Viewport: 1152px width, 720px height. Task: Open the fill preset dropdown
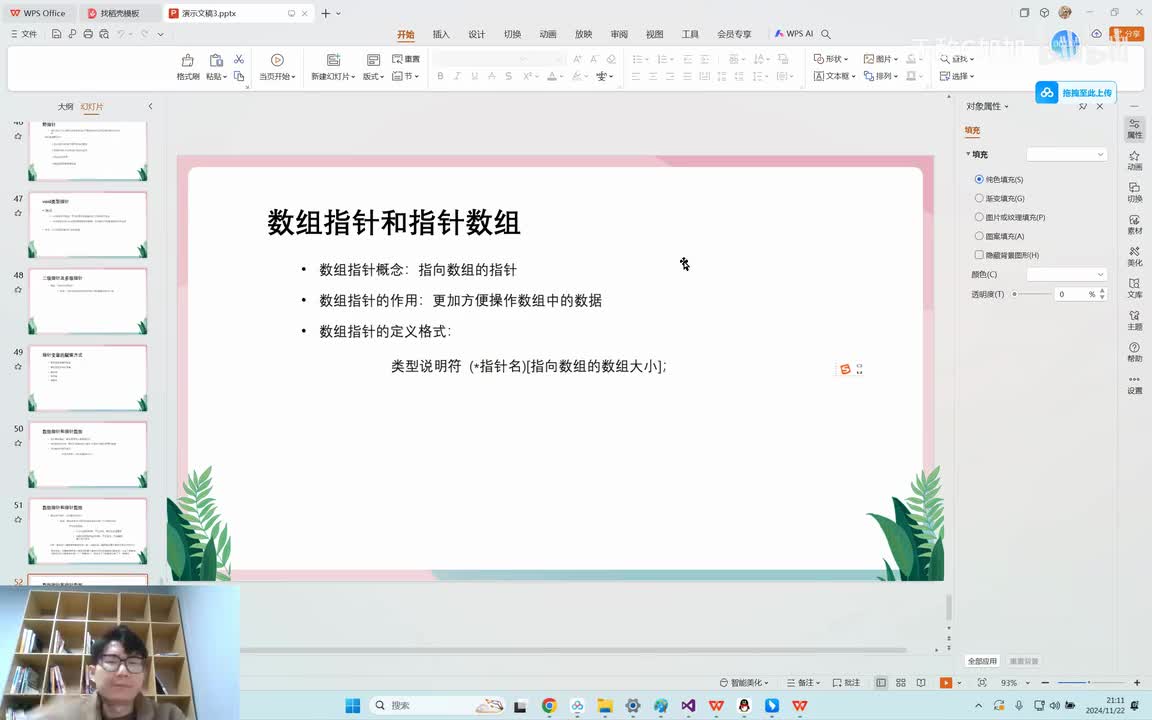tap(1067, 154)
